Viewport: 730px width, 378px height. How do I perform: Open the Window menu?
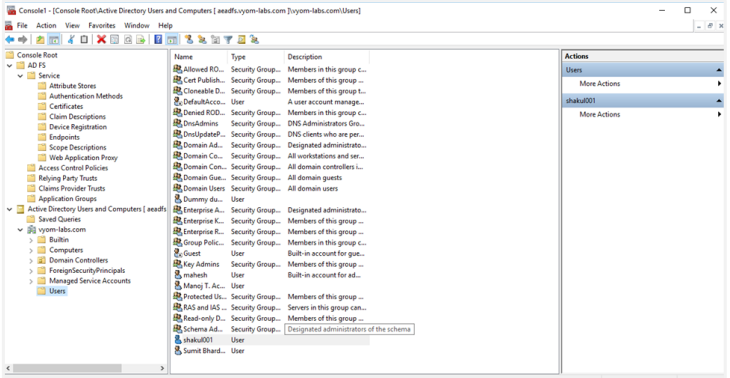coord(137,26)
